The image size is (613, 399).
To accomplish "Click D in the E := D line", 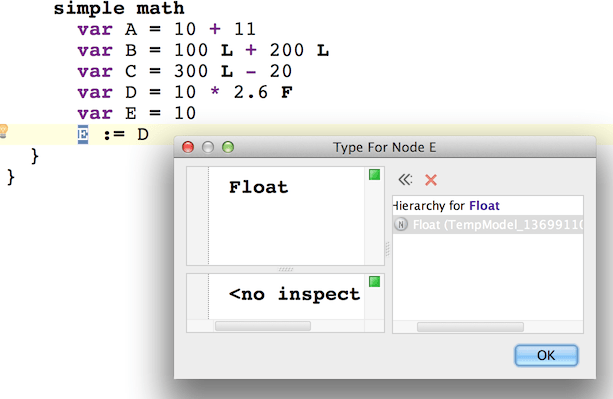I will click(x=143, y=134).
